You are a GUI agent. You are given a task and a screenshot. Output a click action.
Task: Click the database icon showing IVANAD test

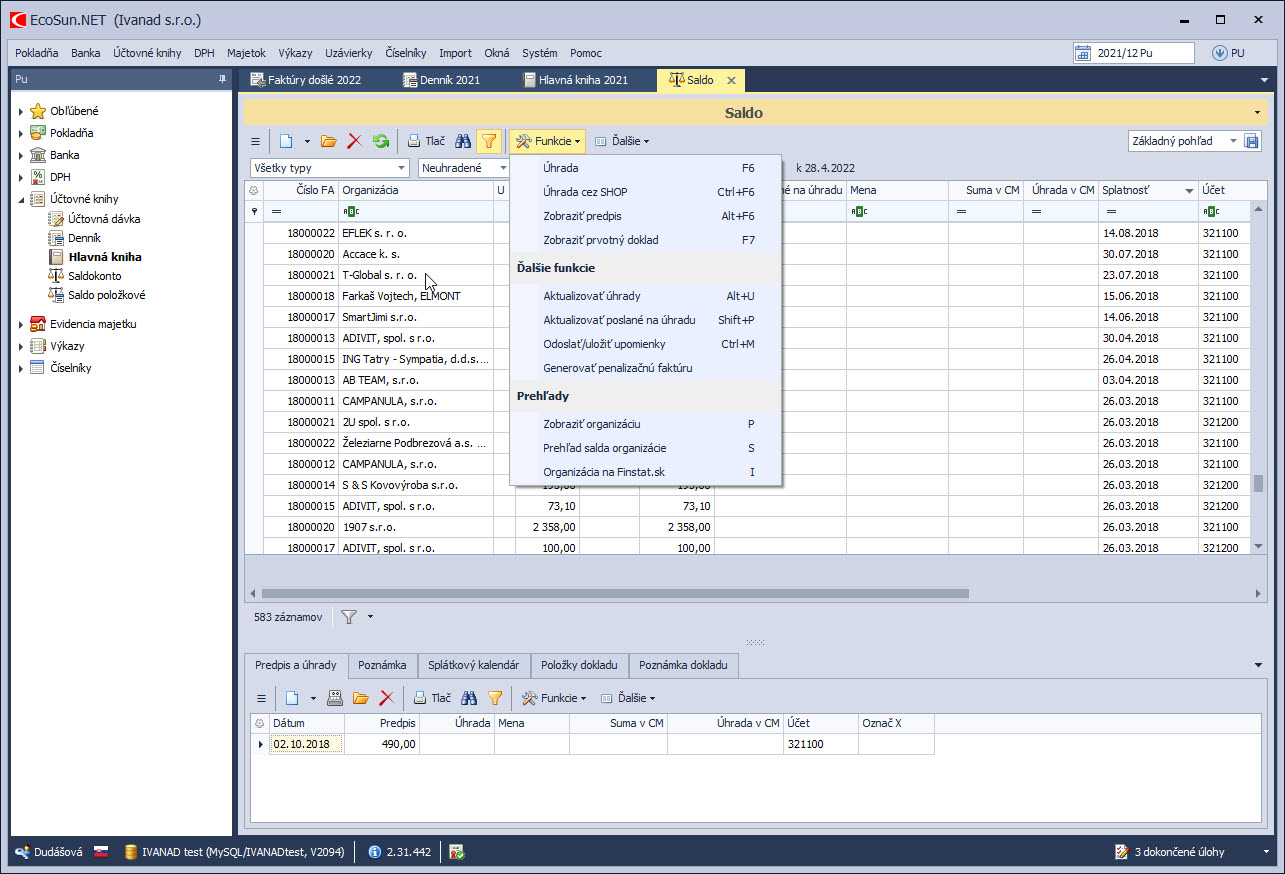[129, 851]
